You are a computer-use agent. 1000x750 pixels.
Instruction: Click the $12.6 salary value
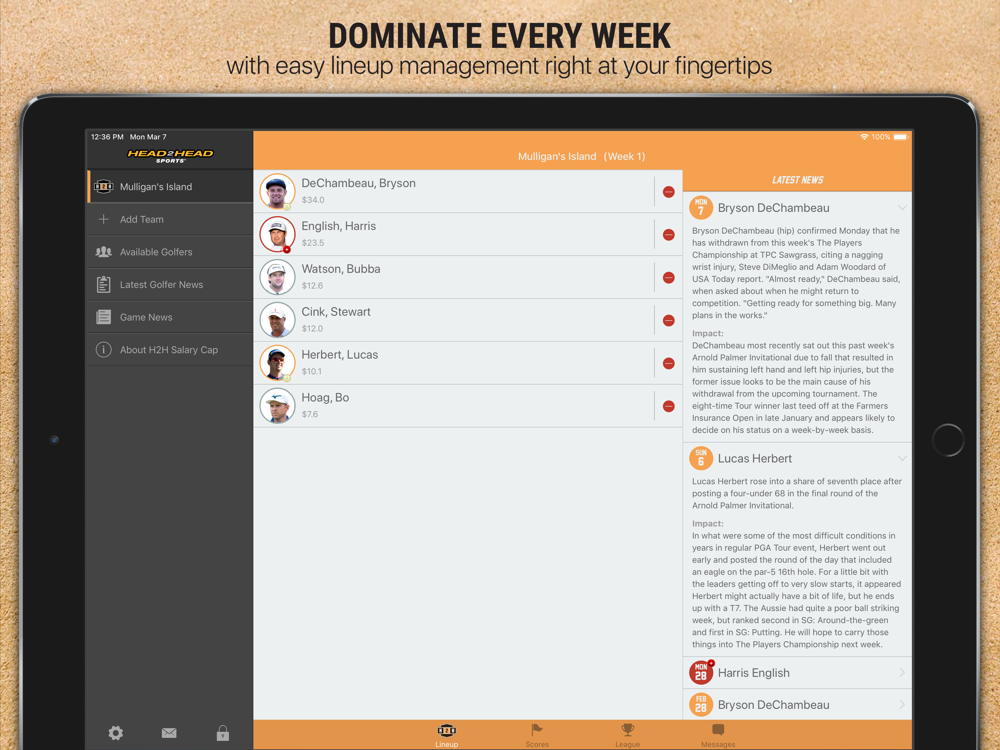point(312,285)
